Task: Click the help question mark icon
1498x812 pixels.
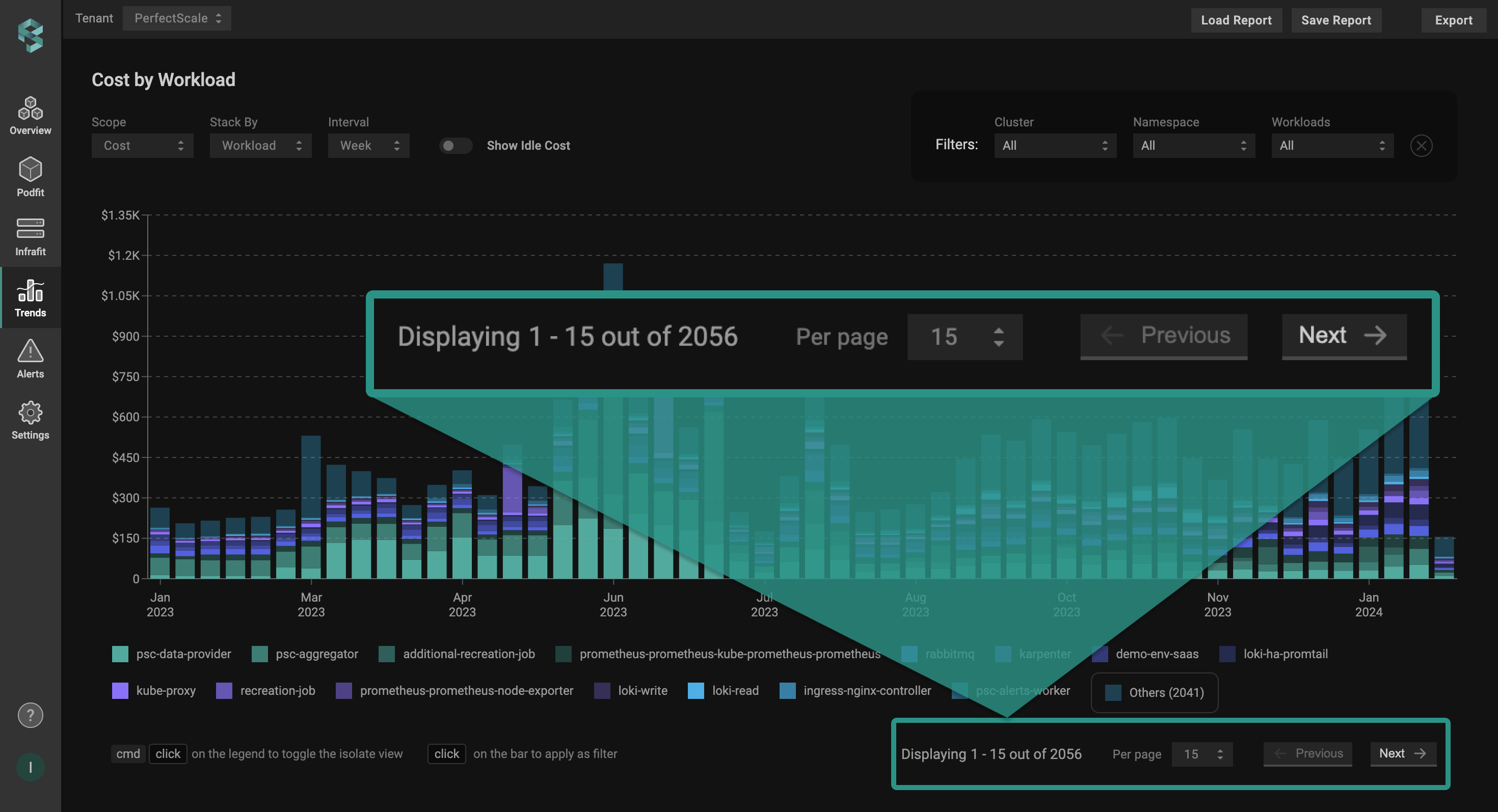Action: pos(30,715)
